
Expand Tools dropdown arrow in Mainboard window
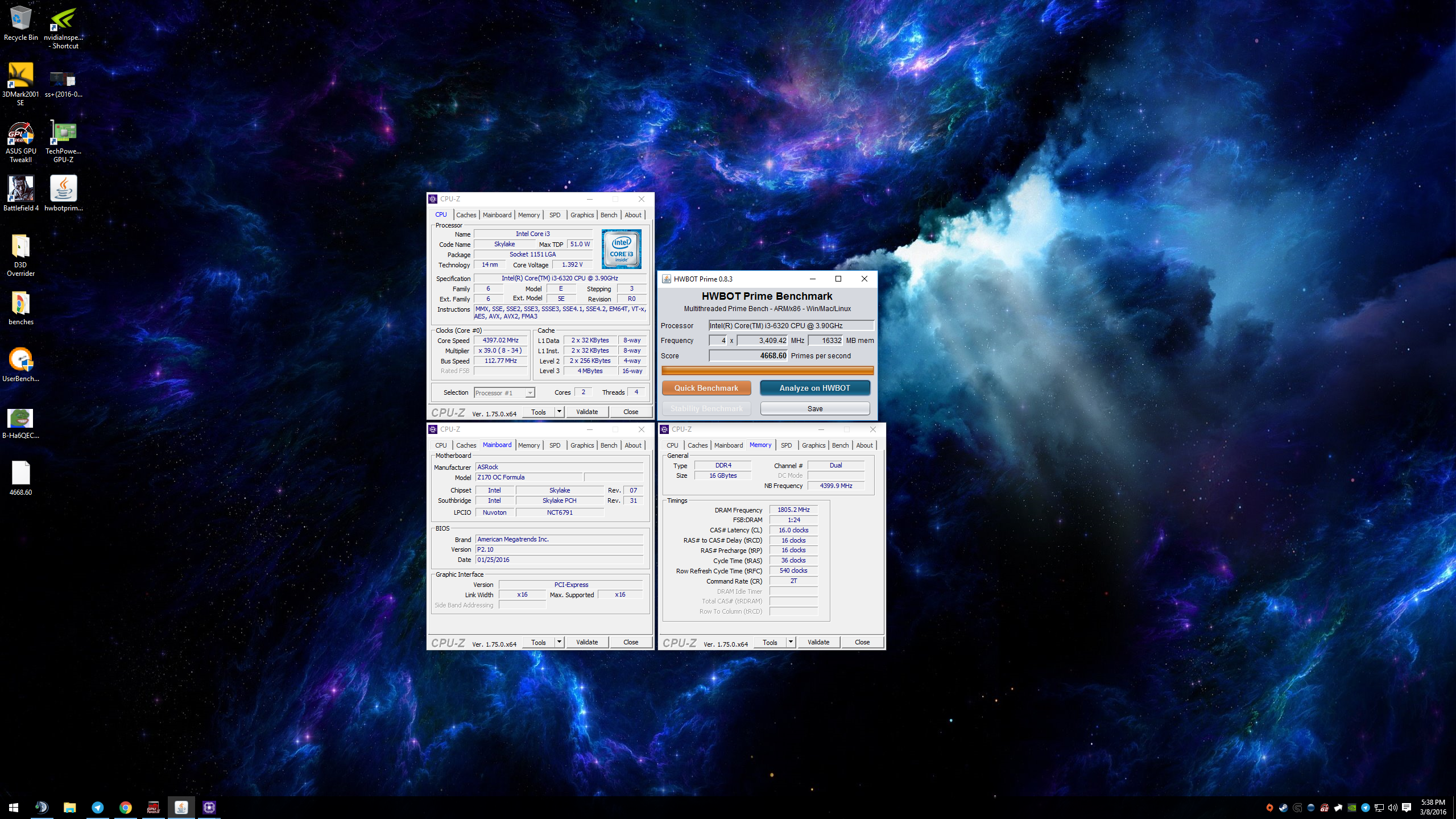(559, 642)
